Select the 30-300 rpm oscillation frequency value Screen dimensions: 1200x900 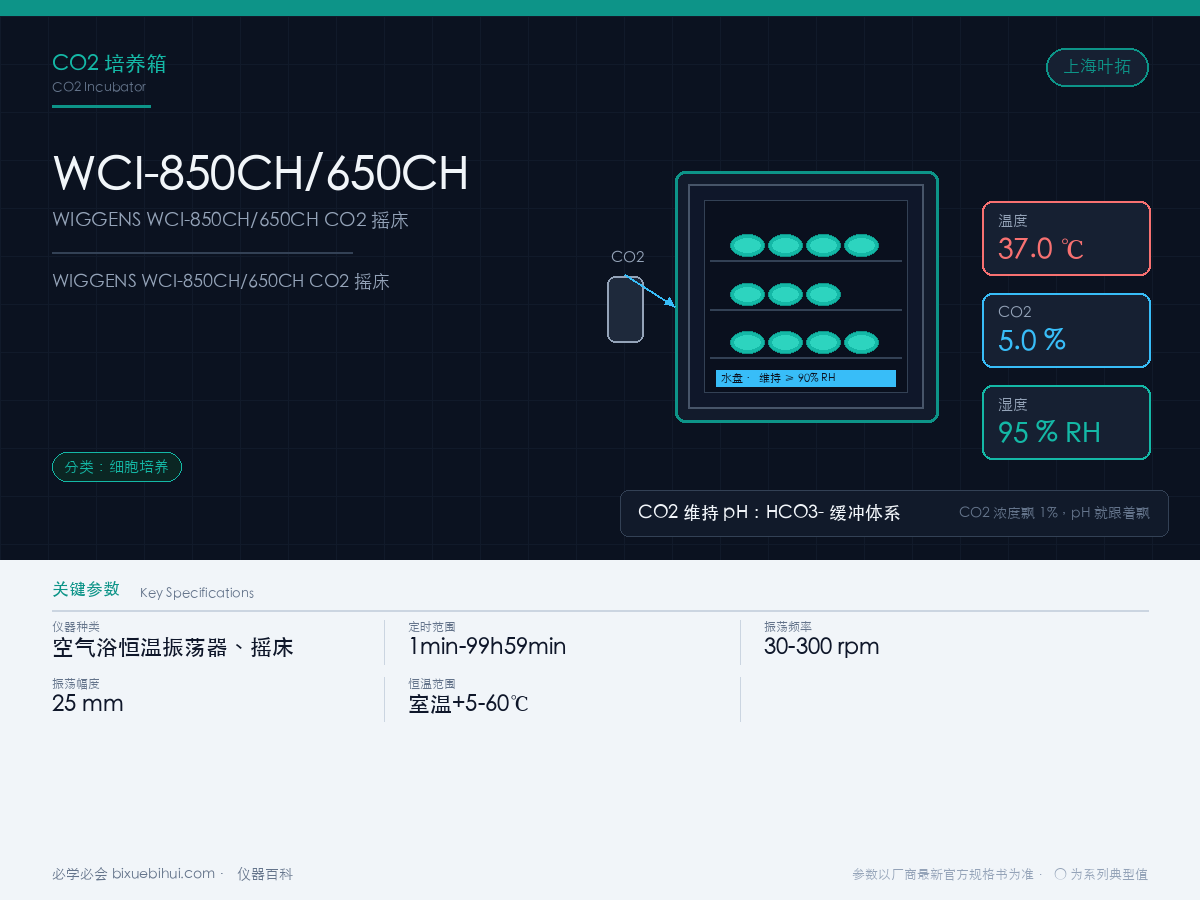tap(822, 646)
